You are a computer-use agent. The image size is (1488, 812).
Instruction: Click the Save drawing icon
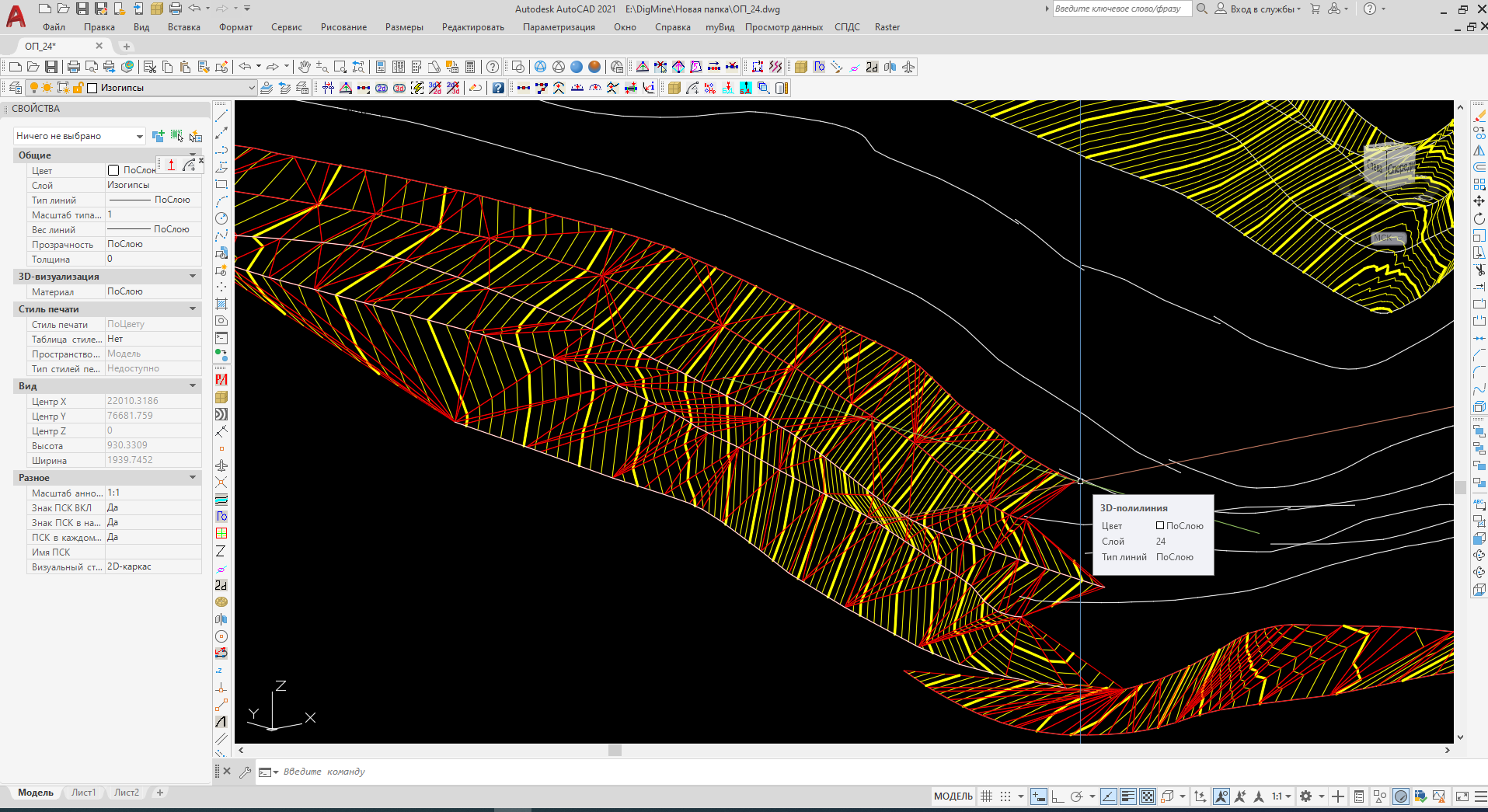tap(51, 67)
